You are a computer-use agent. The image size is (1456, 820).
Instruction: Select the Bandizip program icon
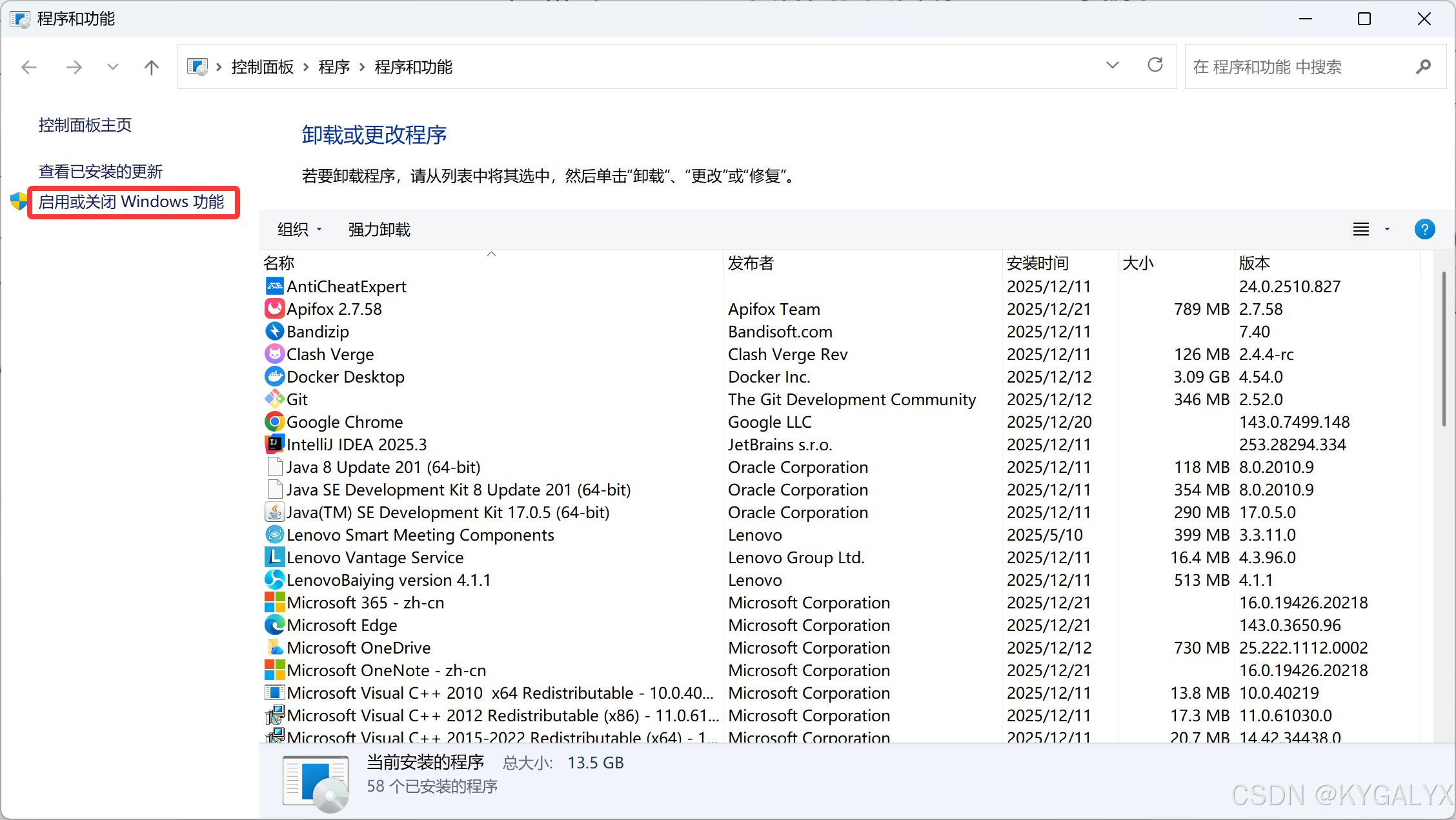pos(274,332)
